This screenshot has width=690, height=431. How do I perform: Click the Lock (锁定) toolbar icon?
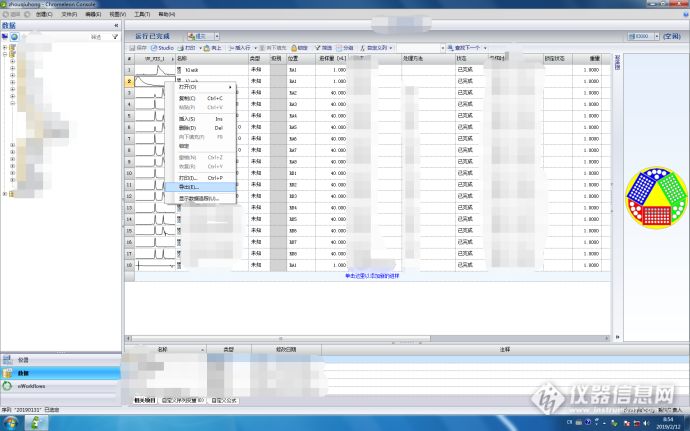coord(300,48)
